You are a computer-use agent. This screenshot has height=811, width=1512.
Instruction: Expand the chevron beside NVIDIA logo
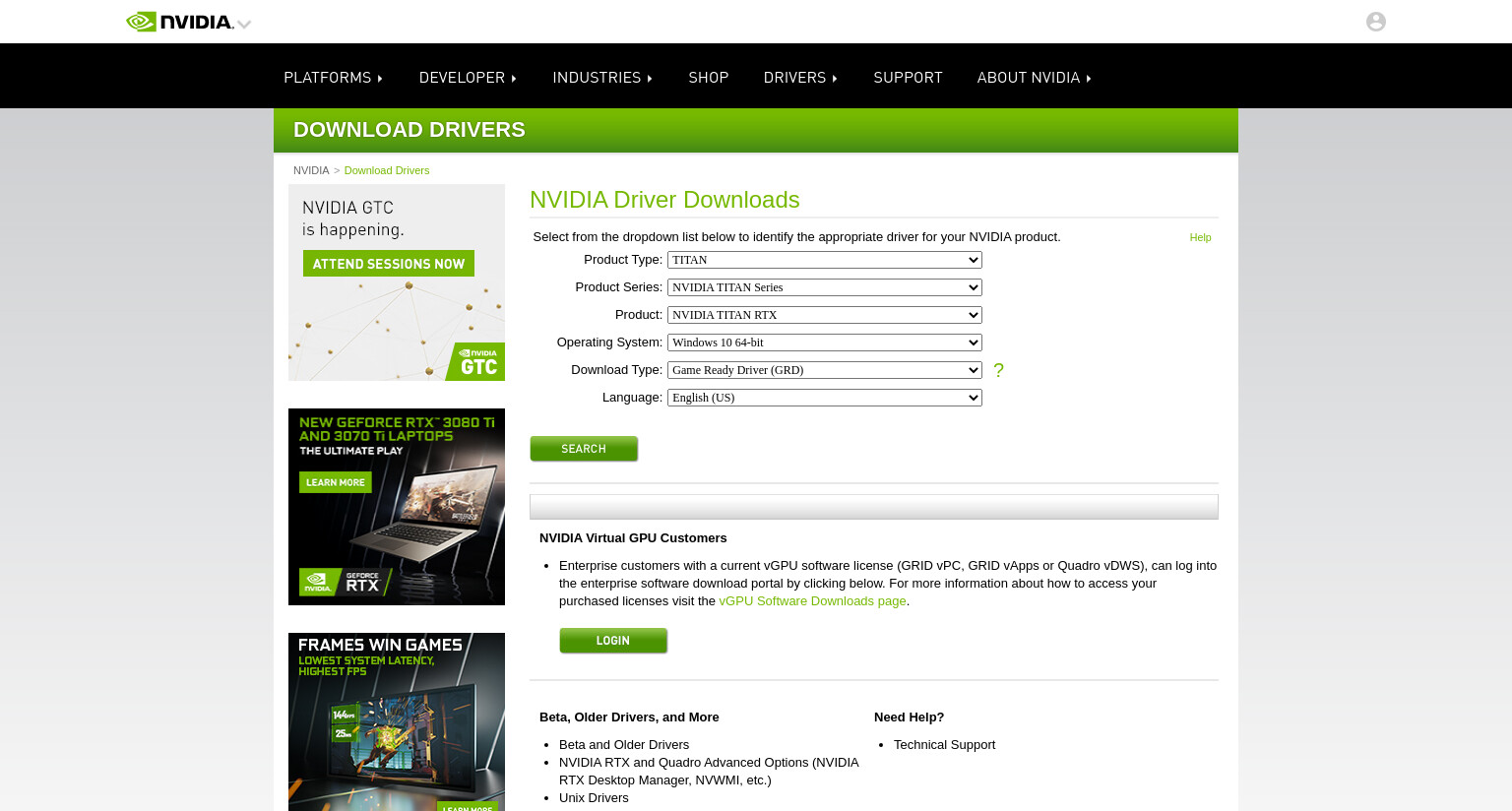(244, 24)
